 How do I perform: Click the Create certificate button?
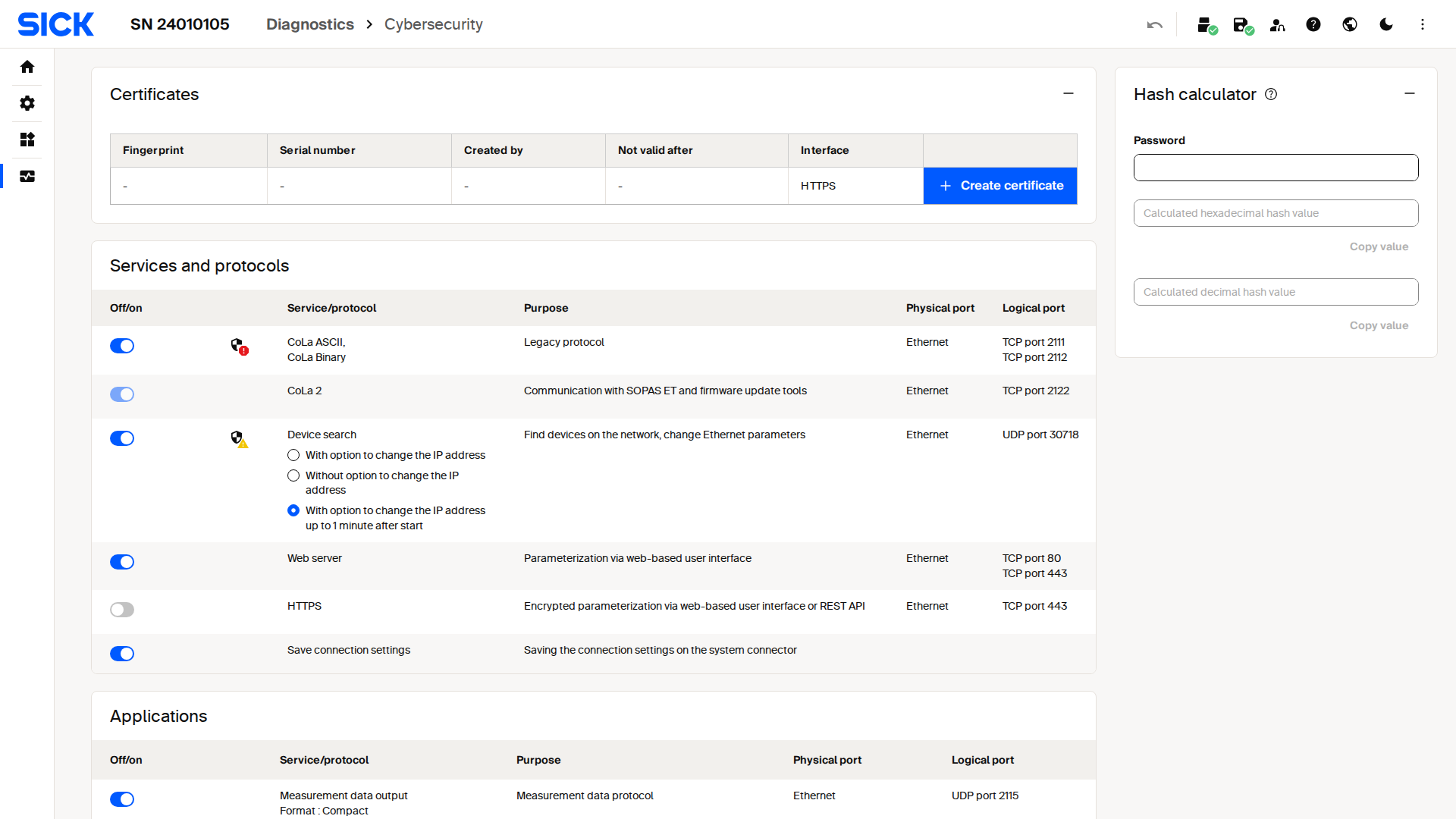point(1000,186)
